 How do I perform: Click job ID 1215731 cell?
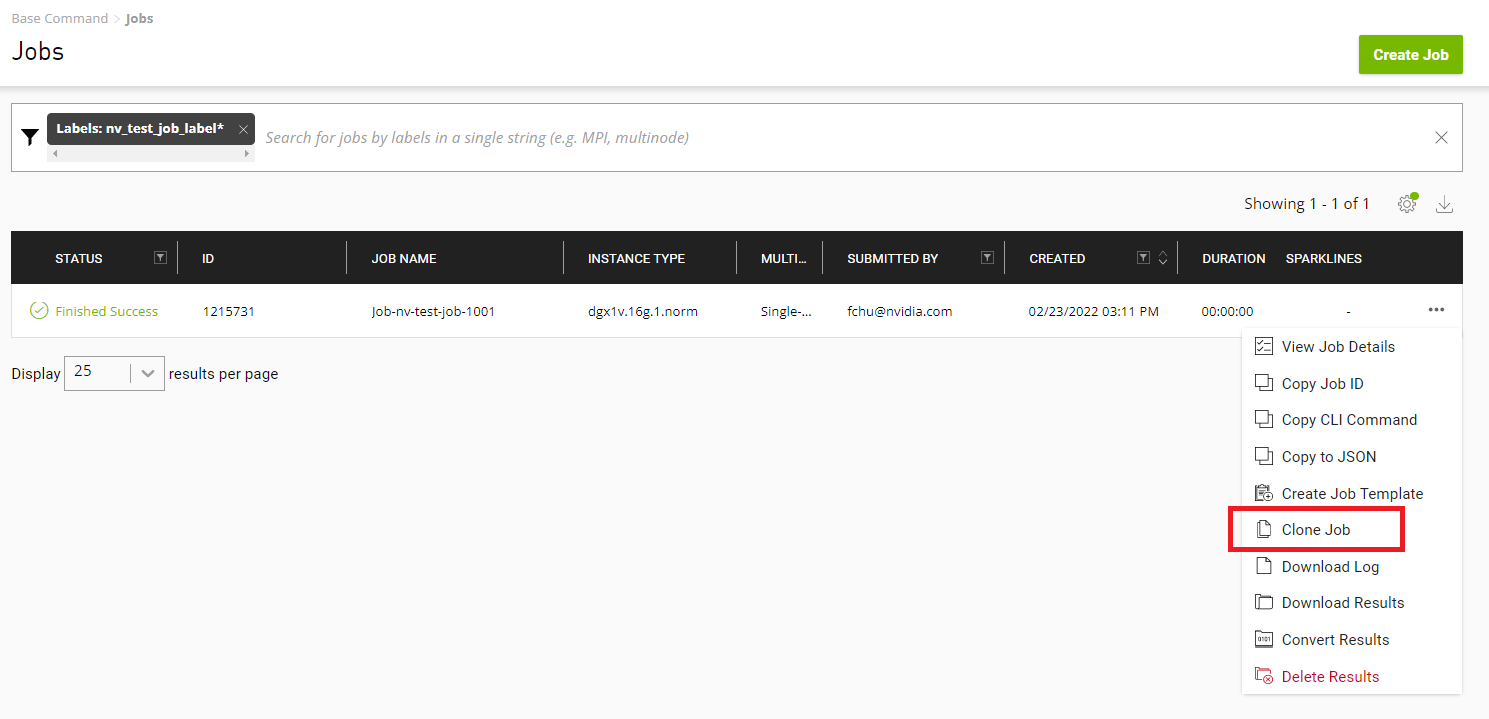(x=228, y=311)
